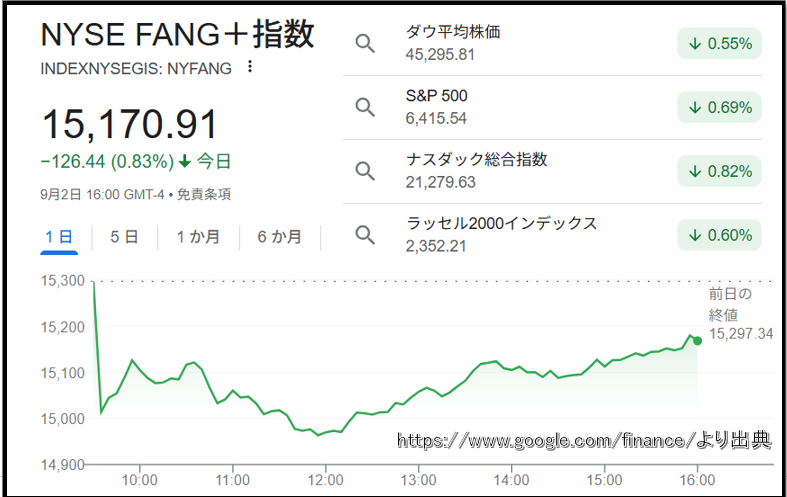The image size is (787, 497).
Task: Click the 0.82% change badge
Action: (x=719, y=171)
